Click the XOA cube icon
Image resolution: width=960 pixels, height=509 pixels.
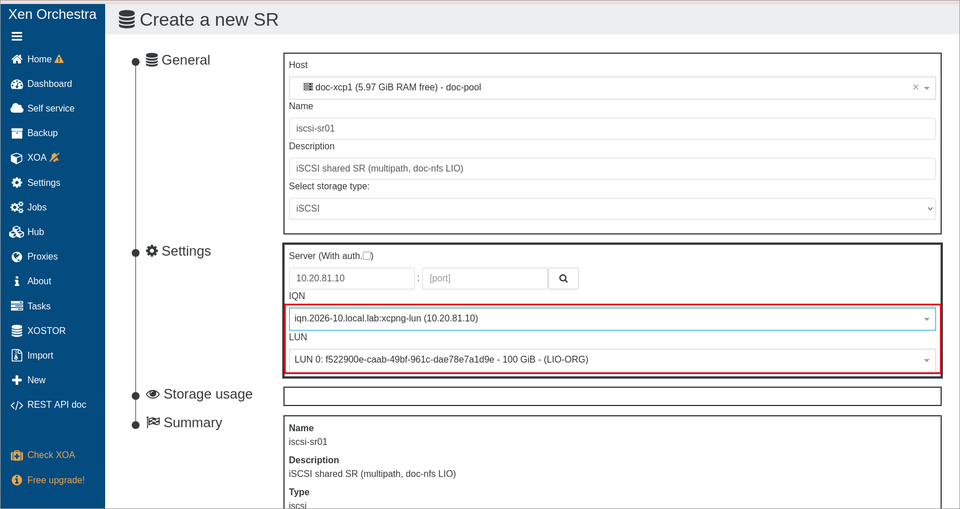click(x=17, y=158)
